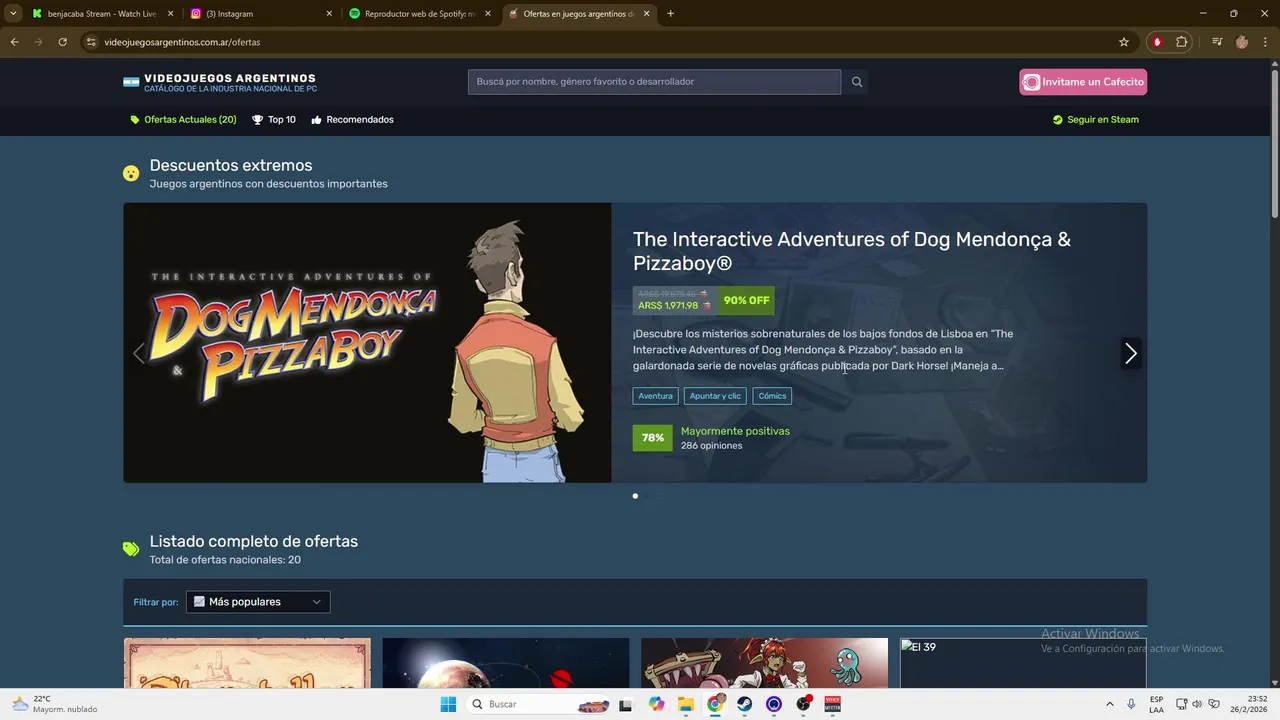Open the red ad blocker extension
1280x720 pixels.
(1157, 42)
